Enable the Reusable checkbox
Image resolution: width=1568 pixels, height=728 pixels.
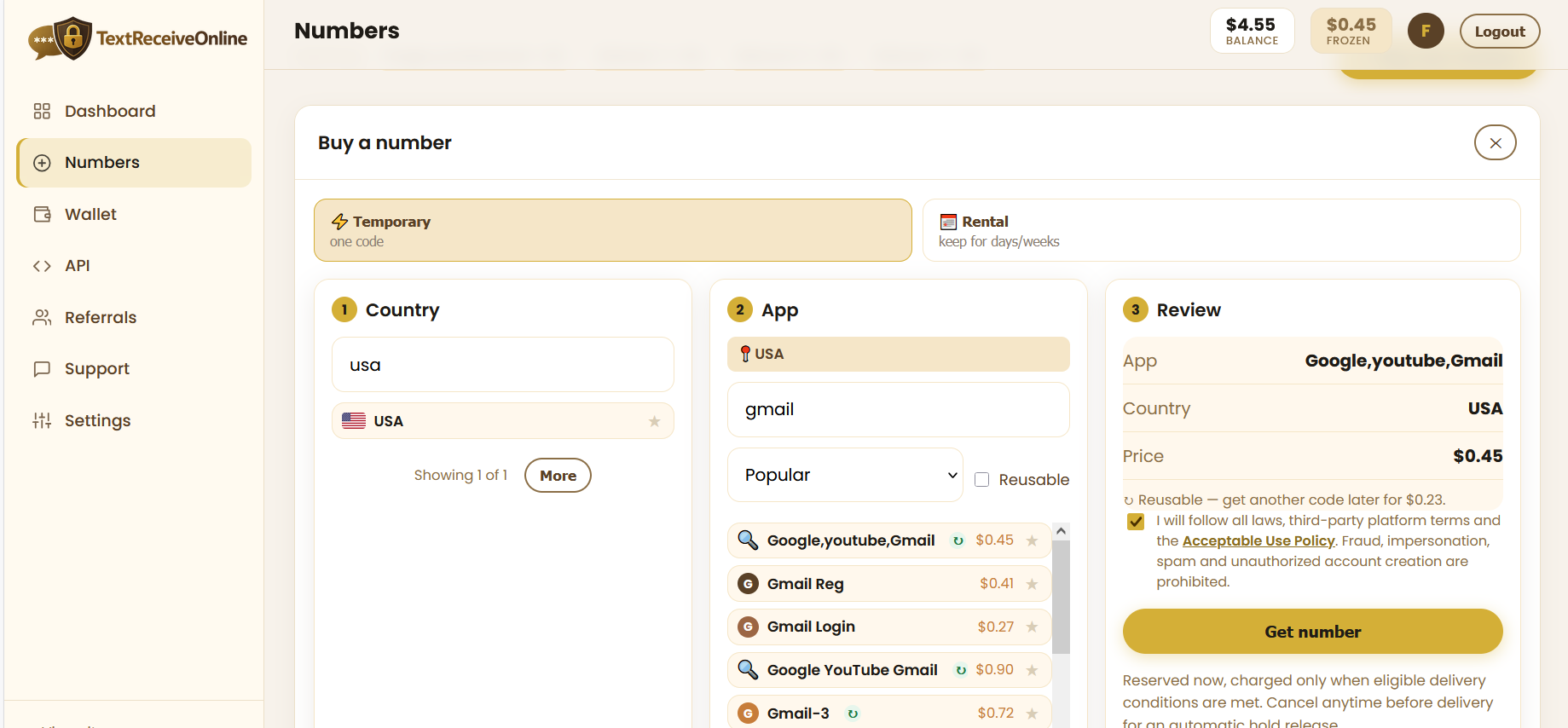point(982,480)
